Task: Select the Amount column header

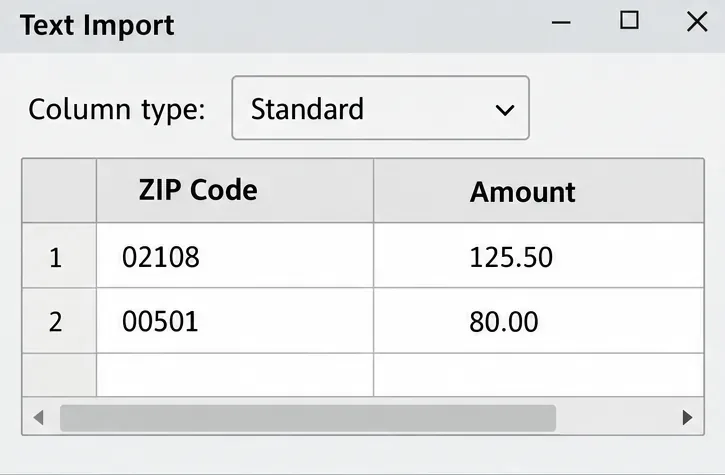Action: (x=539, y=191)
